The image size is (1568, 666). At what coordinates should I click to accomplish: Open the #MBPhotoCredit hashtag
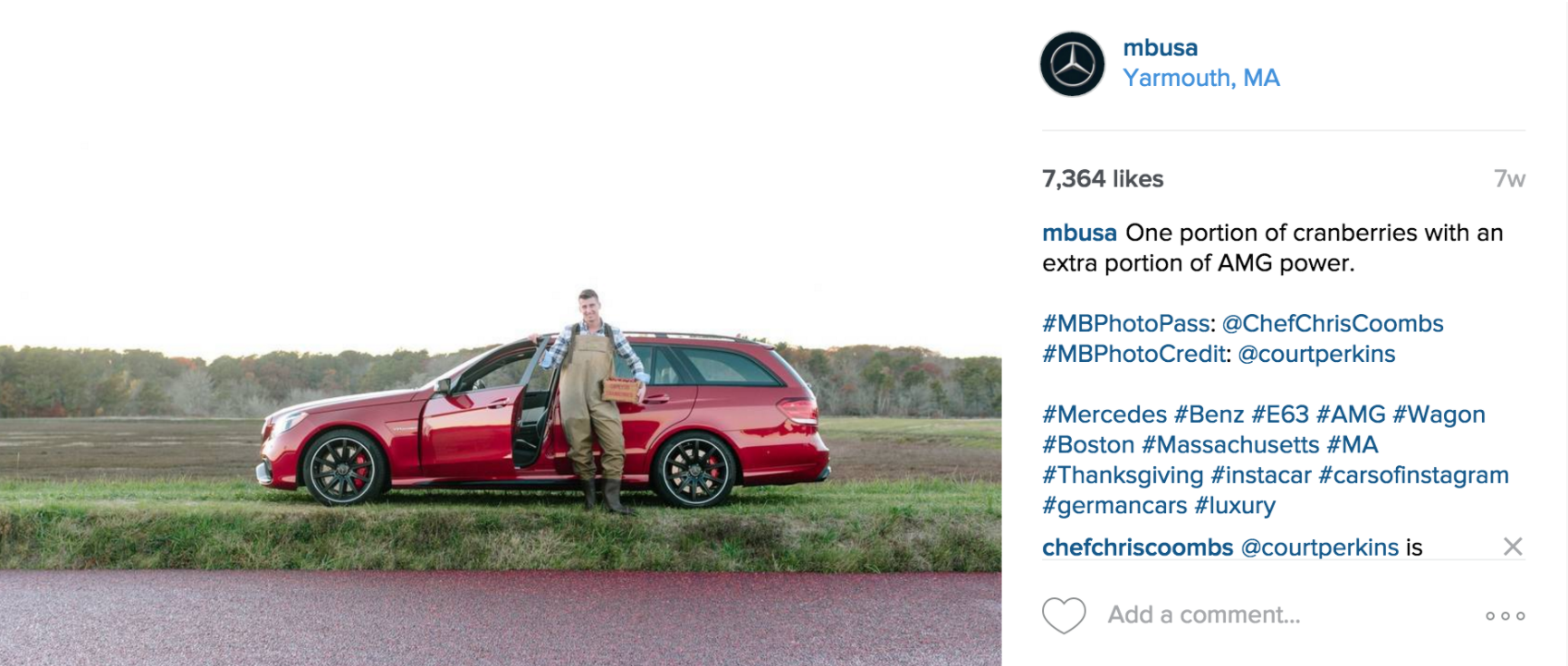coord(1133,354)
